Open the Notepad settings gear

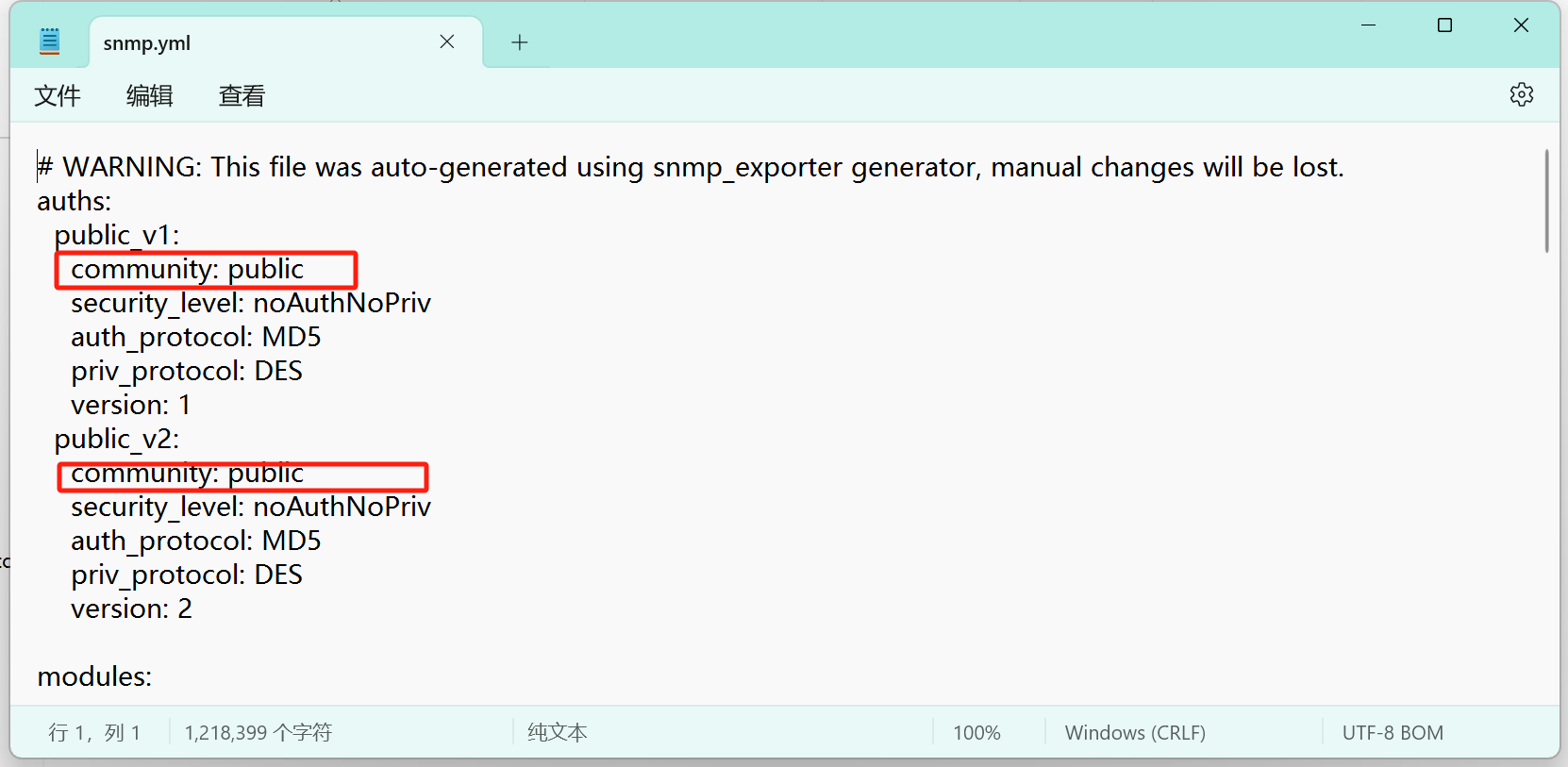click(1521, 94)
